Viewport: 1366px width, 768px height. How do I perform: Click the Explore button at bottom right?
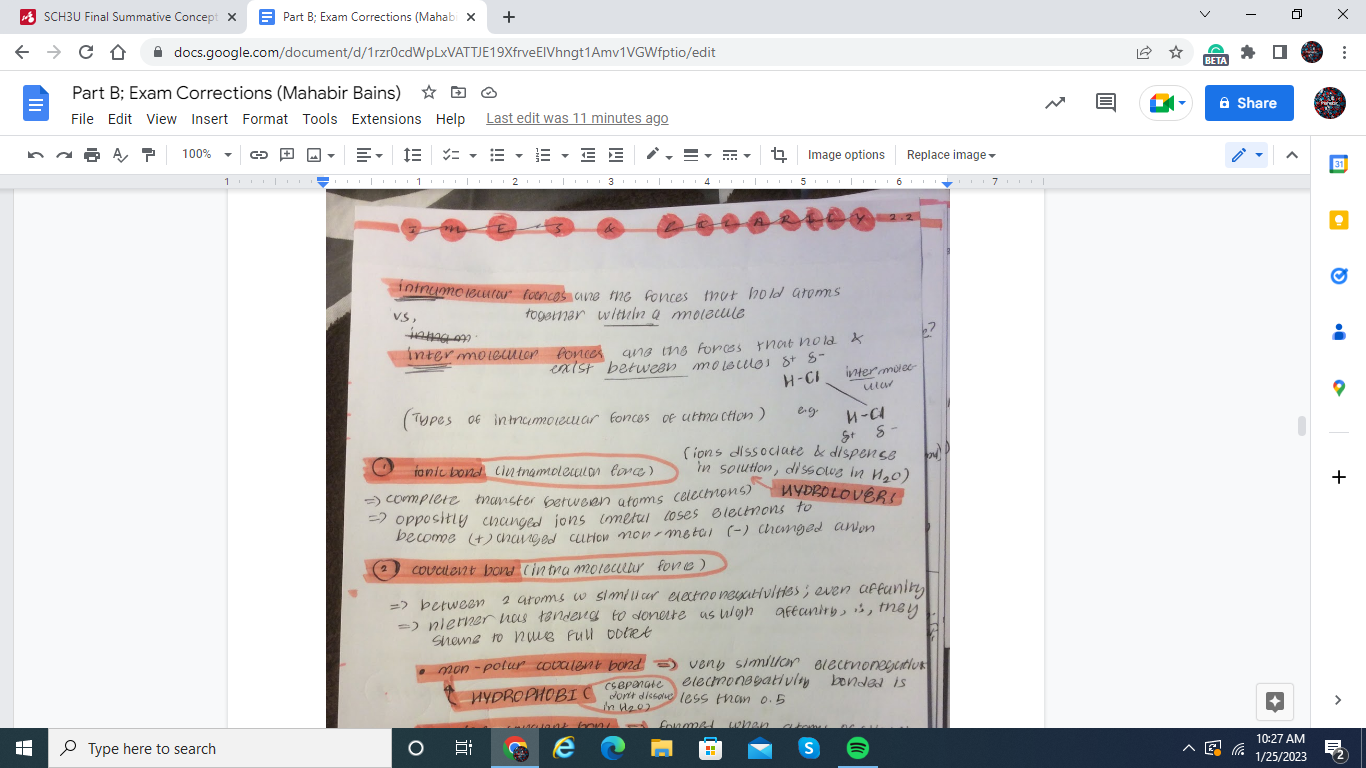1275,701
